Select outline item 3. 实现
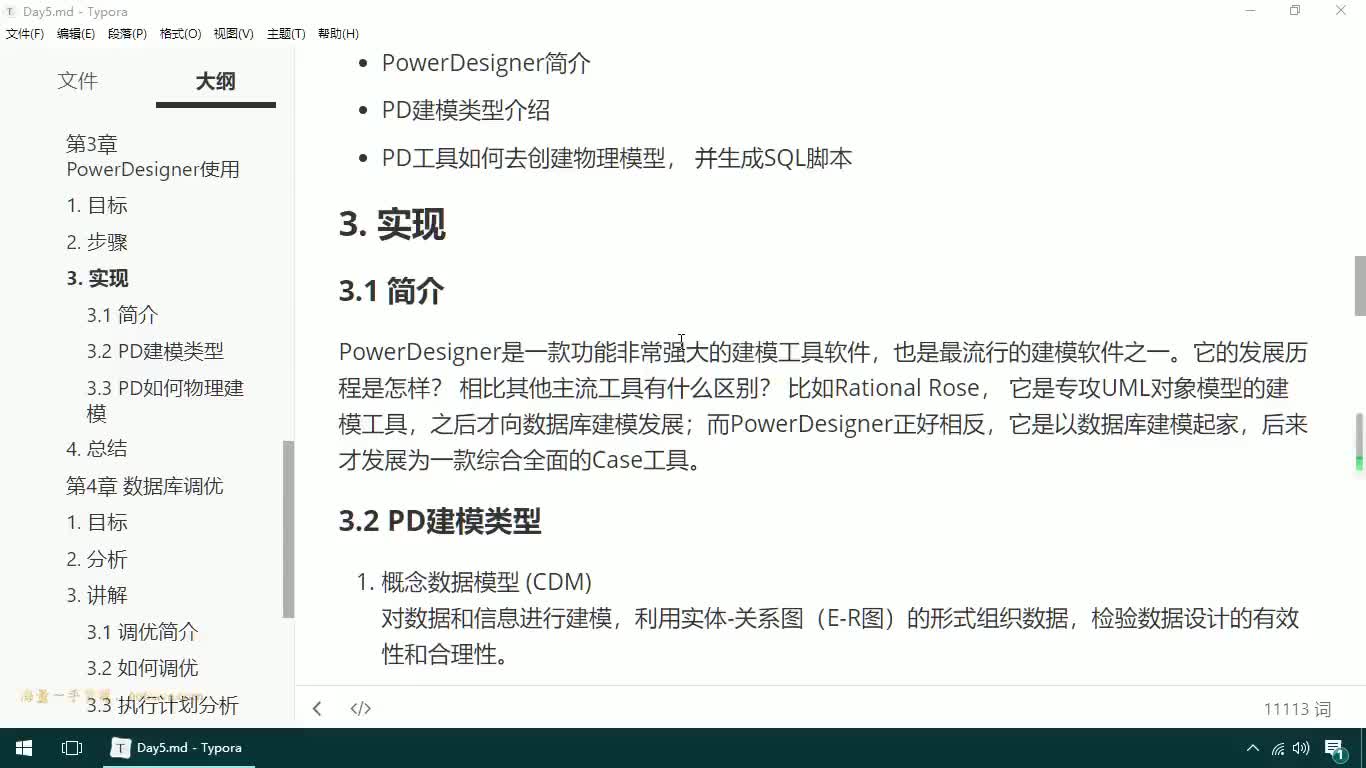Viewport: 1366px width, 768px height. (x=98, y=278)
